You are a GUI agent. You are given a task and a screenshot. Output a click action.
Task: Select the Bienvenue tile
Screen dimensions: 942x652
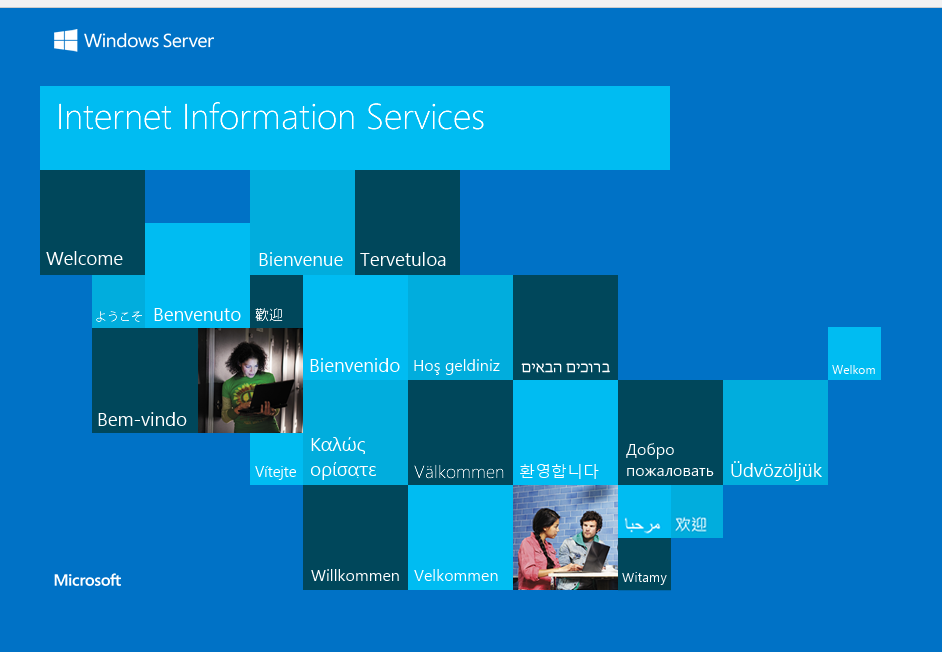302,222
